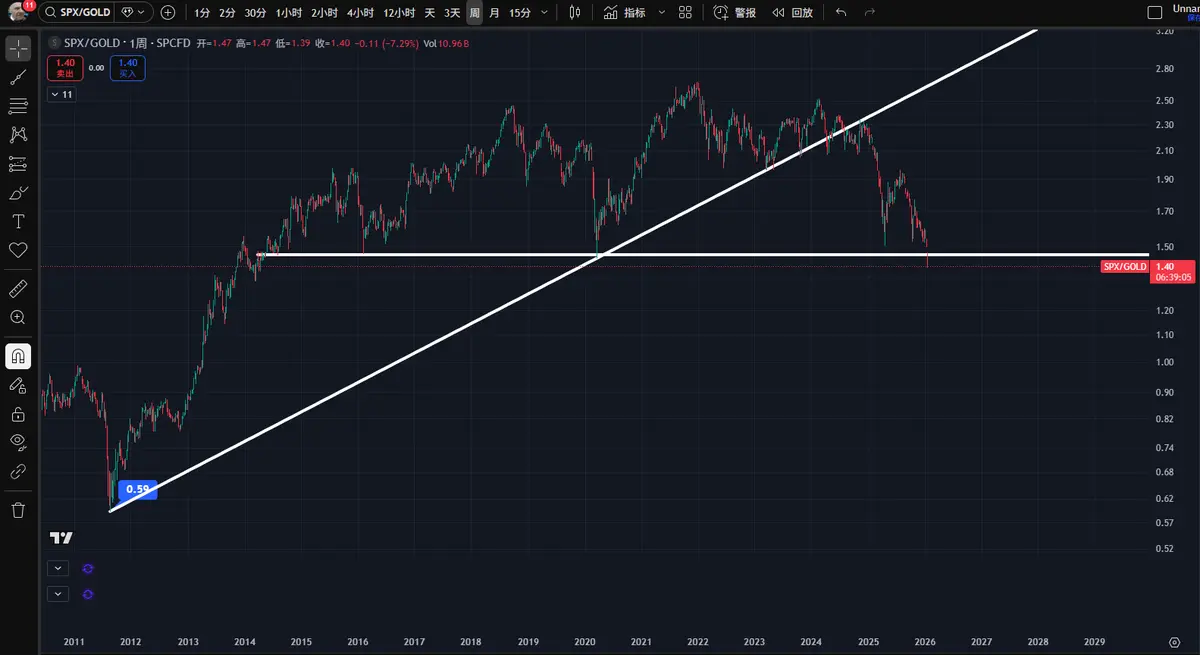The height and width of the screenshot is (655, 1200).
Task: Switch to the 12小时 timeframe
Action: [399, 13]
